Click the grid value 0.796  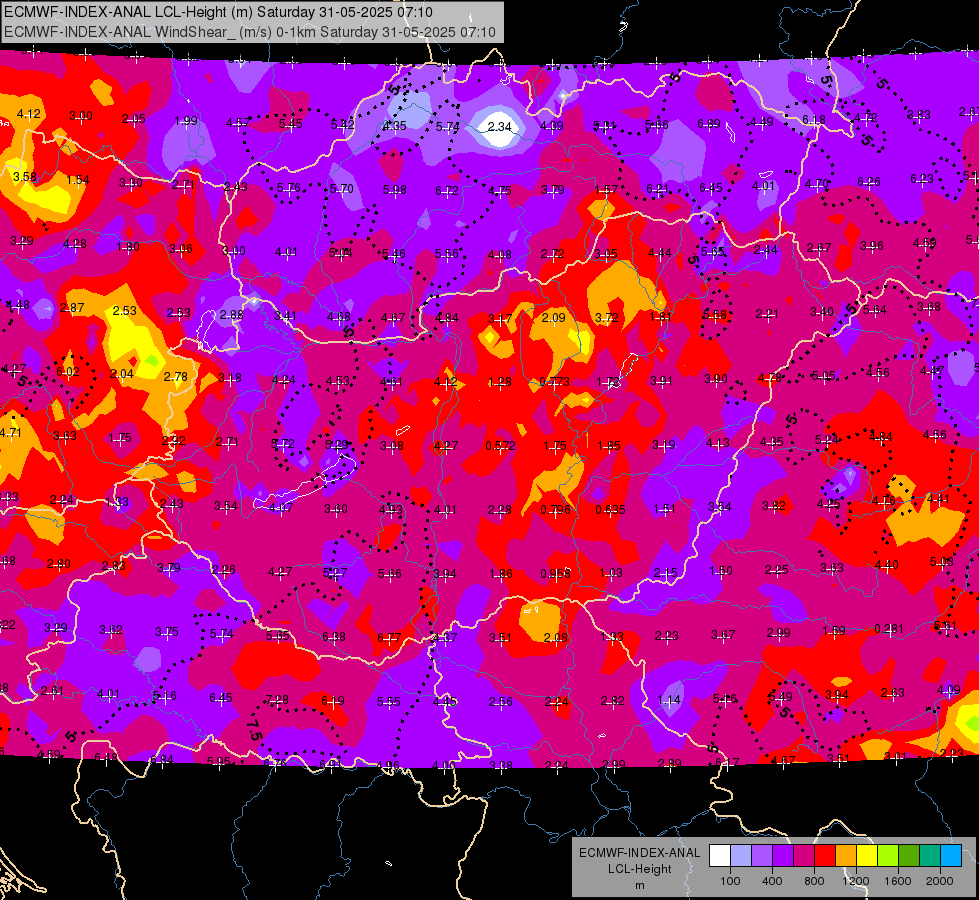556,509
